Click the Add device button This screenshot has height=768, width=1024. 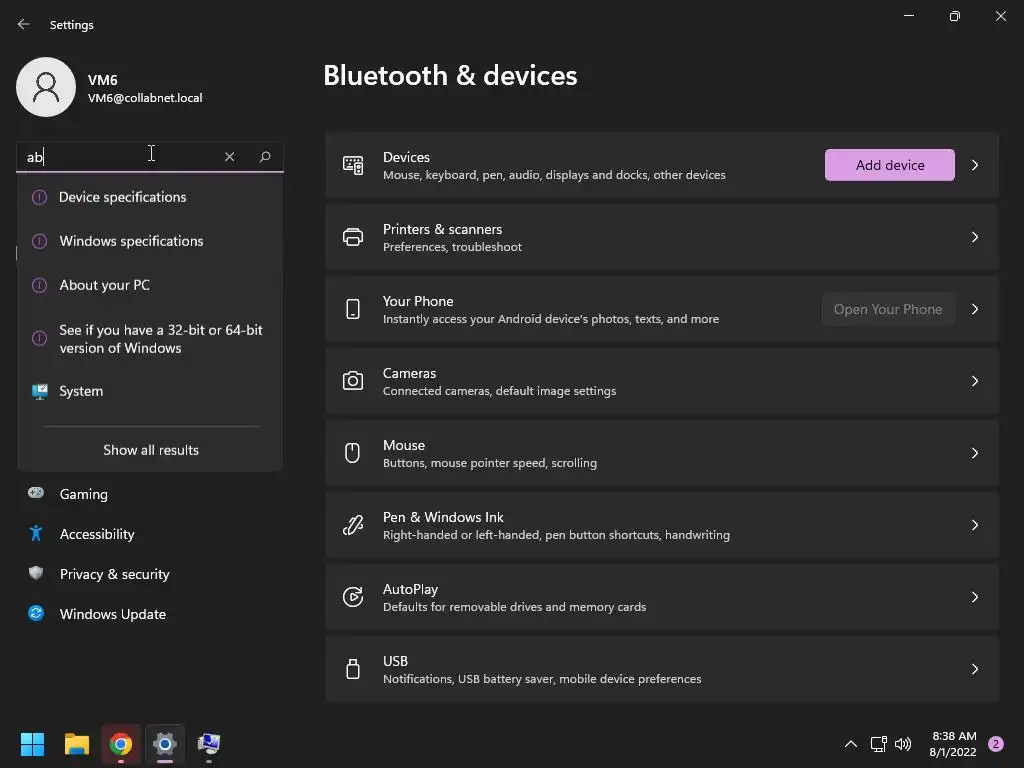click(x=890, y=165)
